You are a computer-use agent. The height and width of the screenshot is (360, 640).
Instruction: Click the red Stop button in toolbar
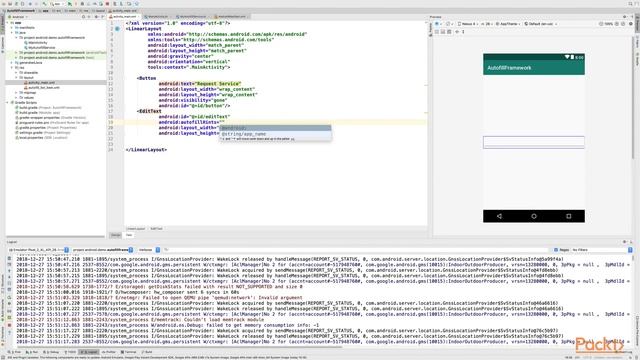[x=107, y=4]
